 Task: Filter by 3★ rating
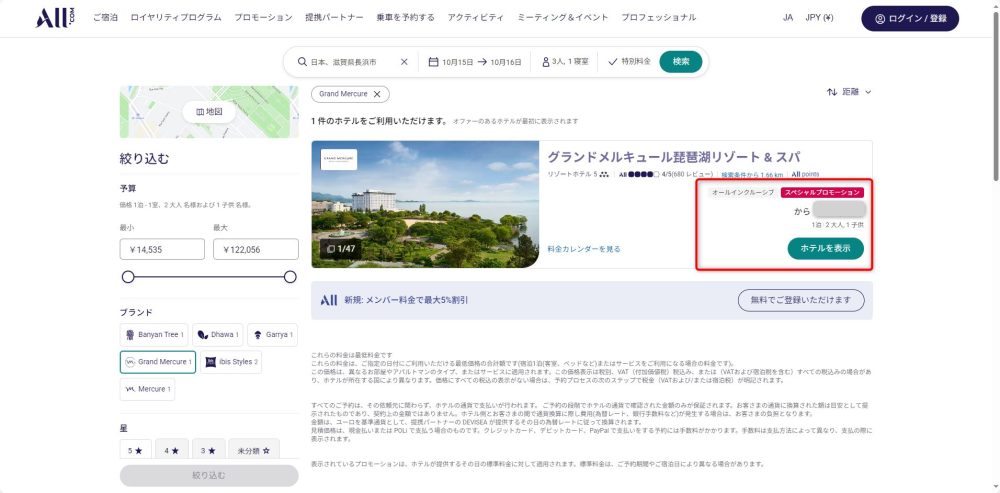(208, 450)
